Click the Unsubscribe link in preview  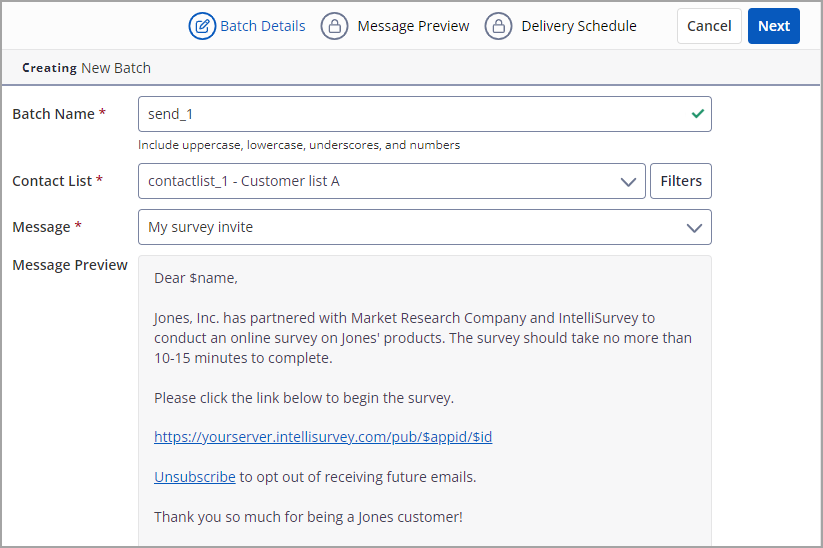(x=195, y=477)
